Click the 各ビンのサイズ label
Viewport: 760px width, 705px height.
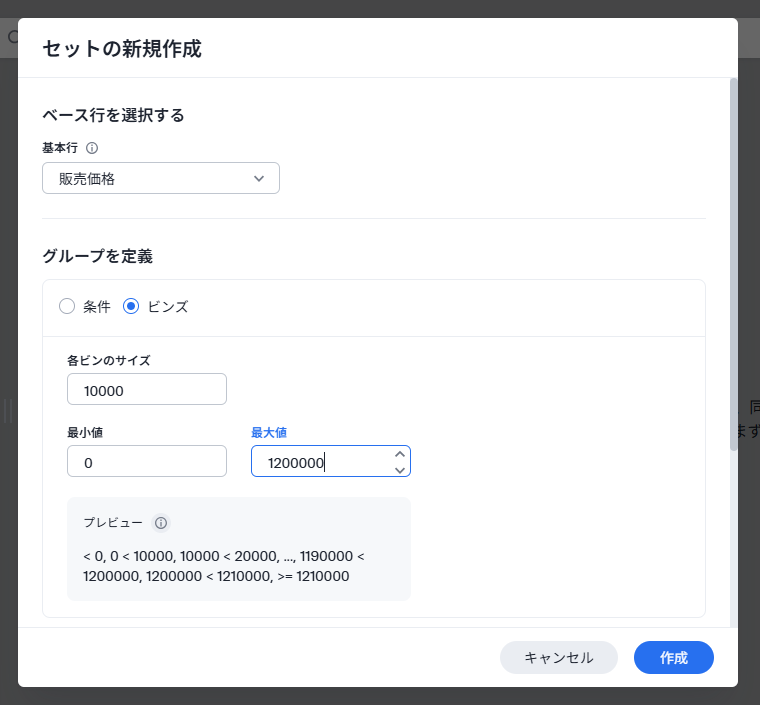pyautogui.click(x=109, y=360)
